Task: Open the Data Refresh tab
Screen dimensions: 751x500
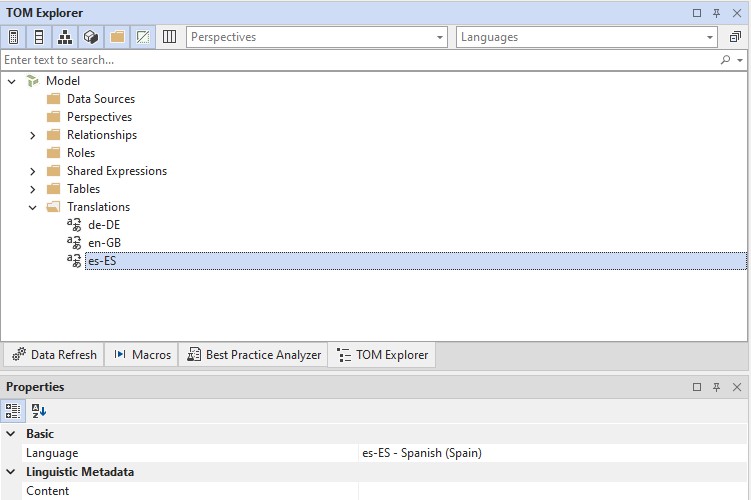Action: [55, 355]
